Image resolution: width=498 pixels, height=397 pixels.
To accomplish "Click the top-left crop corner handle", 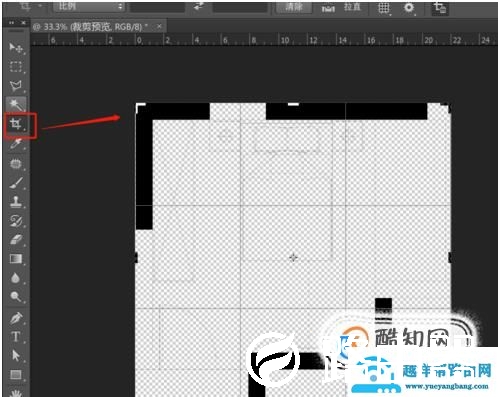I will (139, 107).
